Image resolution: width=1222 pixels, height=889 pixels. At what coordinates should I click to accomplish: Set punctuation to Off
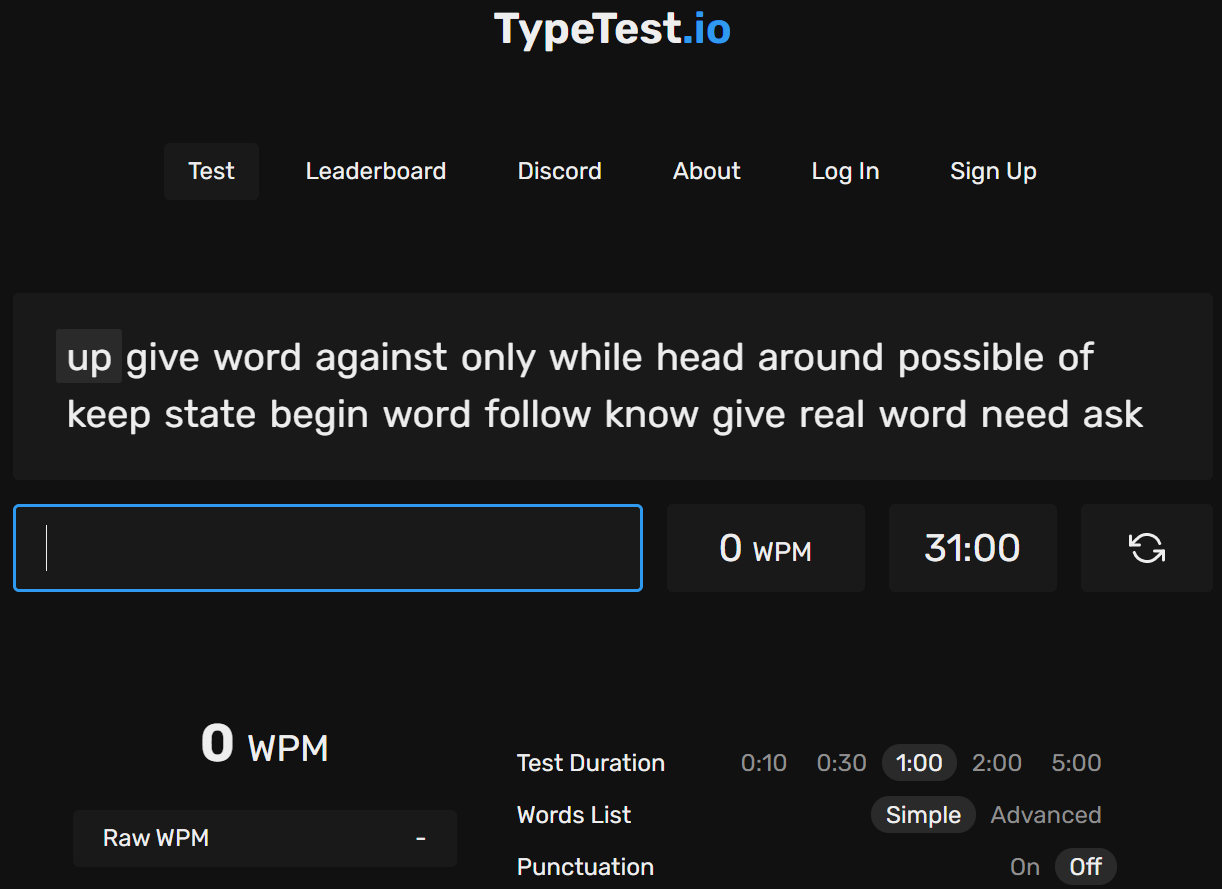[1085, 867]
